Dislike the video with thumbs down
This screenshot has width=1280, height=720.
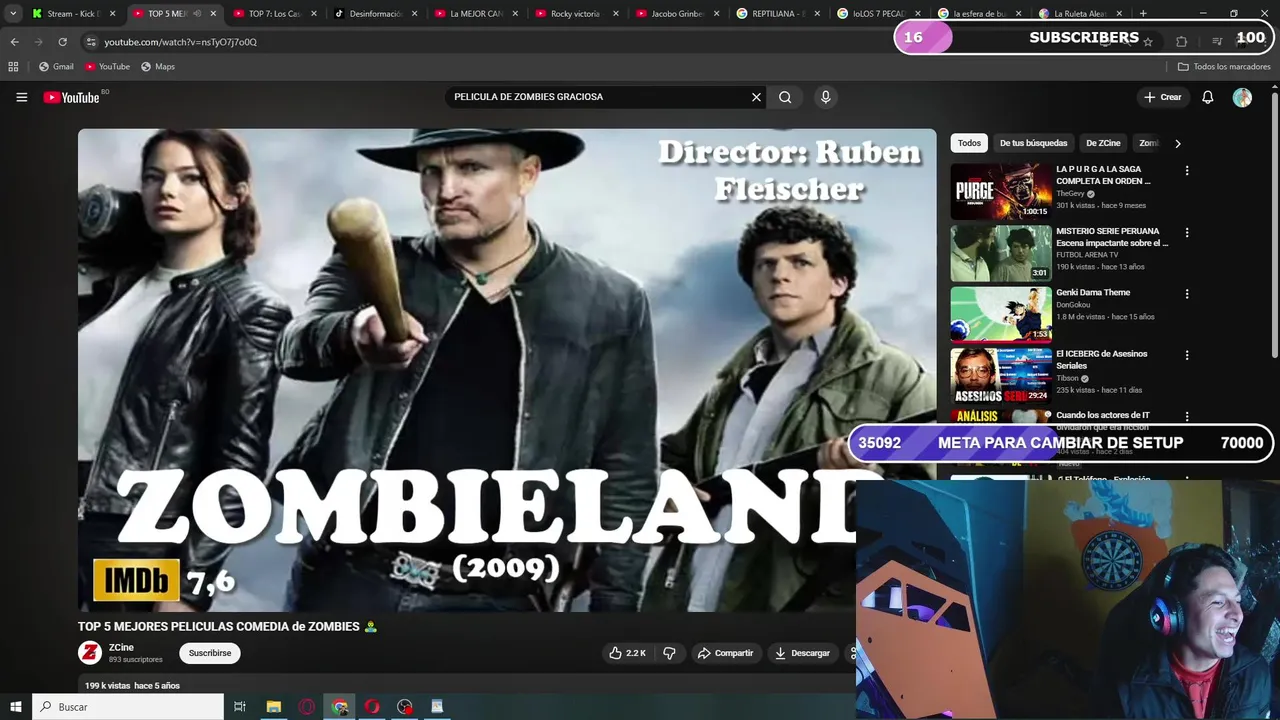(669, 653)
